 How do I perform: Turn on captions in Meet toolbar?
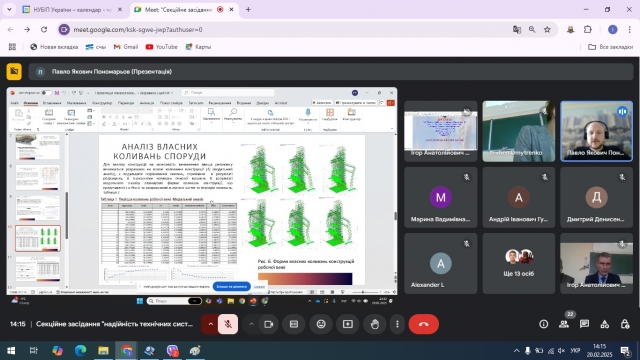294,324
